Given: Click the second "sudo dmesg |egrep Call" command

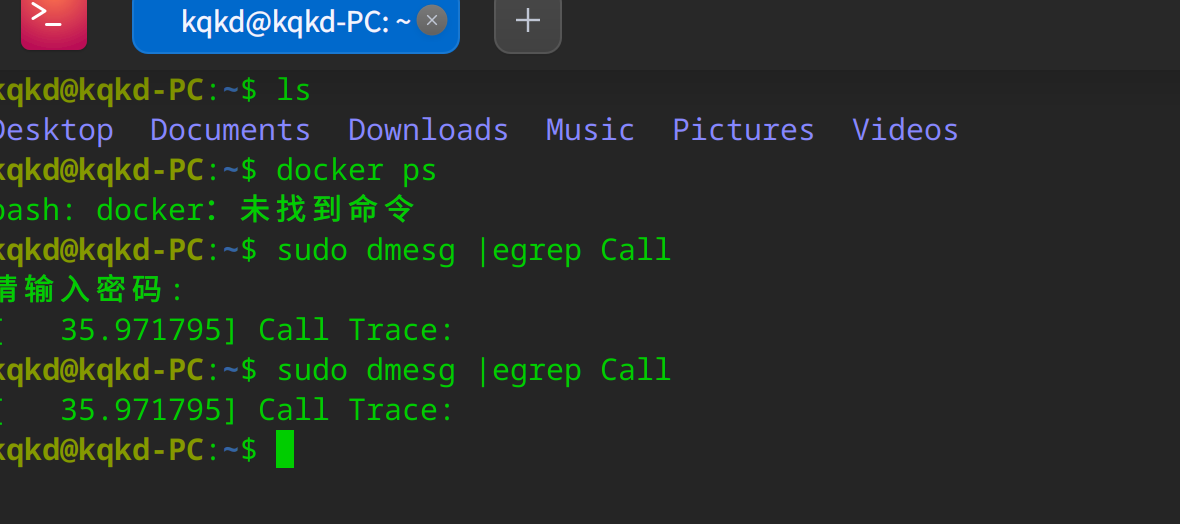Looking at the screenshot, I should coord(473,370).
